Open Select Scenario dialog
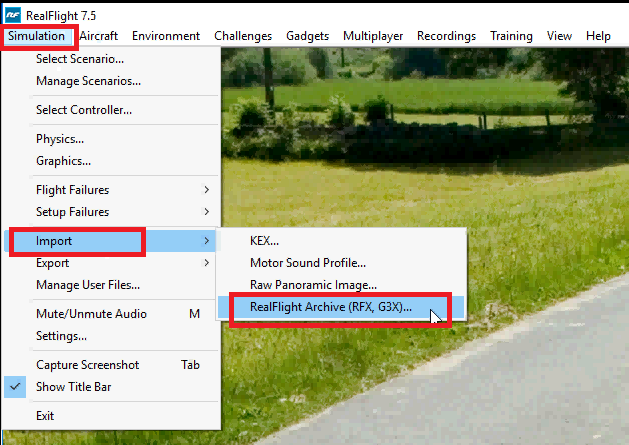Screen dimensions: 629x445 point(80,59)
